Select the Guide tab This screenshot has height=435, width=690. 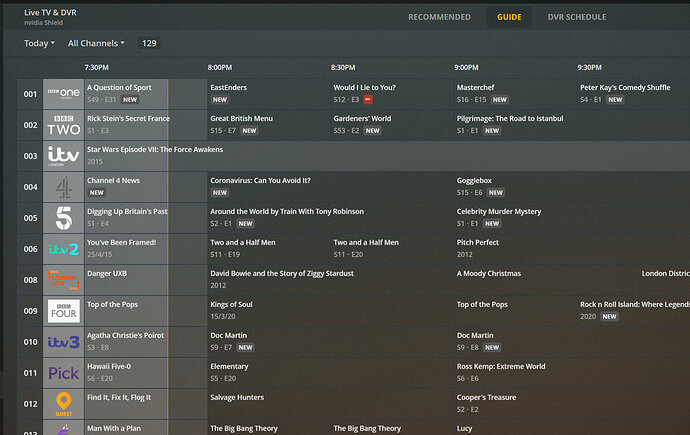509,17
